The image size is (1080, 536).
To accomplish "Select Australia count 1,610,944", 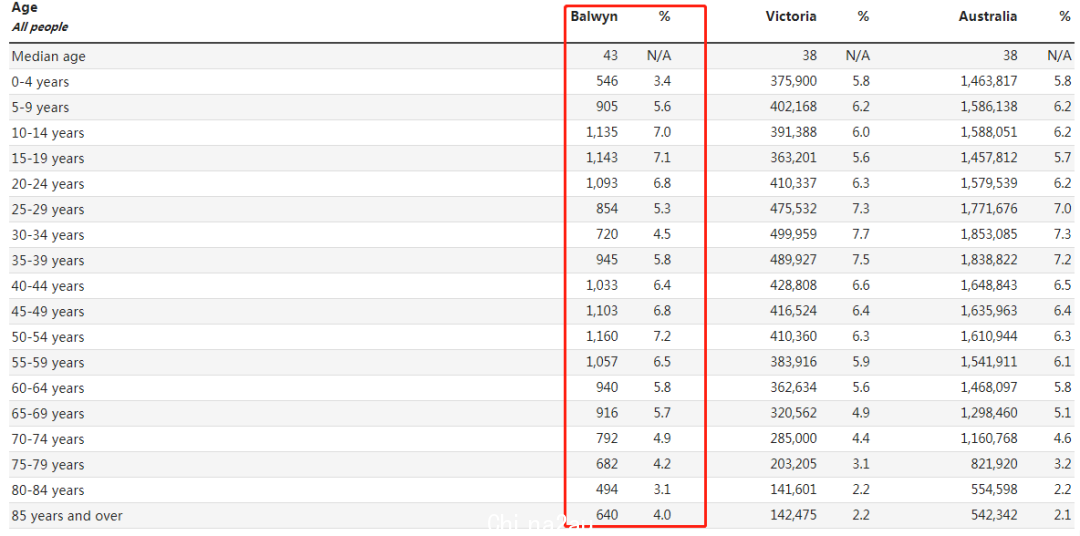I will (x=988, y=337).
